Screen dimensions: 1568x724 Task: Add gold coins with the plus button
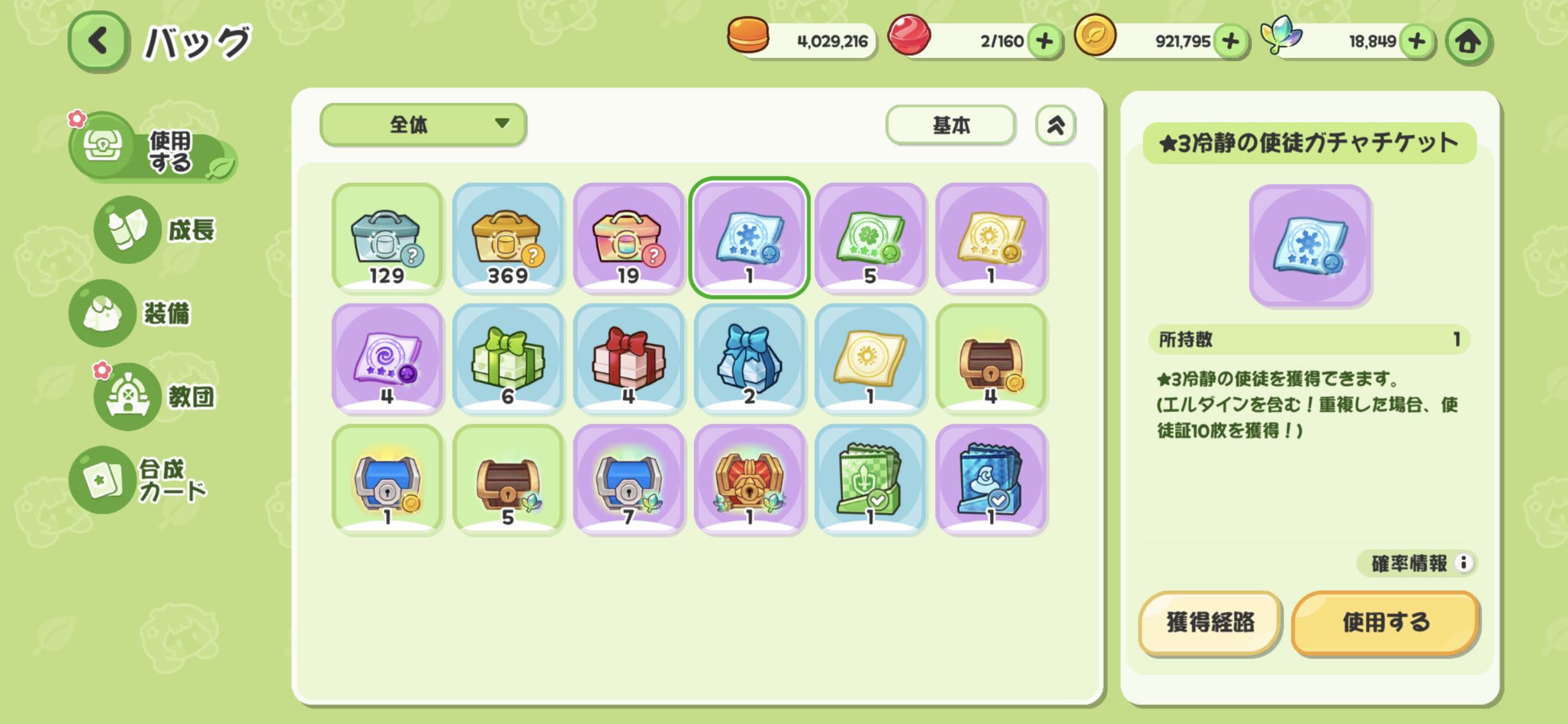click(x=1230, y=41)
